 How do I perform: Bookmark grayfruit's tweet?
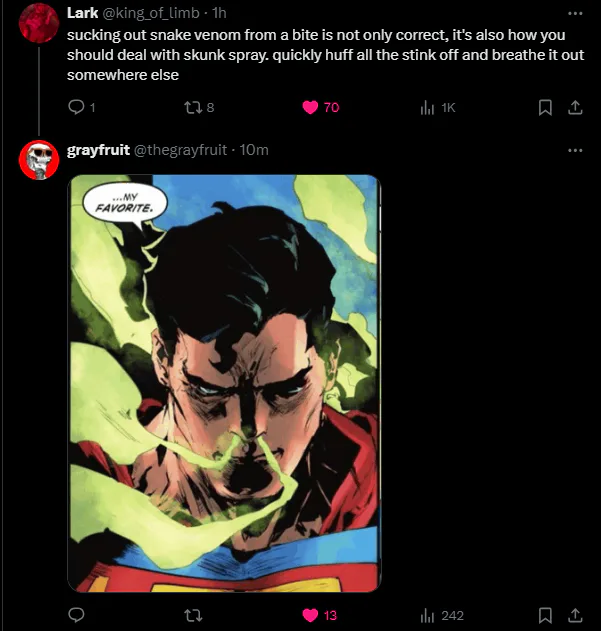[x=545, y=615]
